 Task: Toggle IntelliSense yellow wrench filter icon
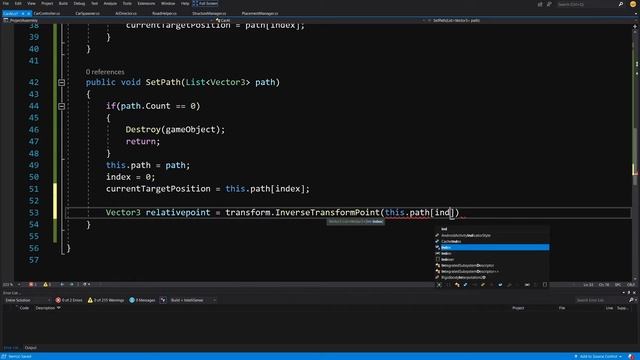click(483, 284)
